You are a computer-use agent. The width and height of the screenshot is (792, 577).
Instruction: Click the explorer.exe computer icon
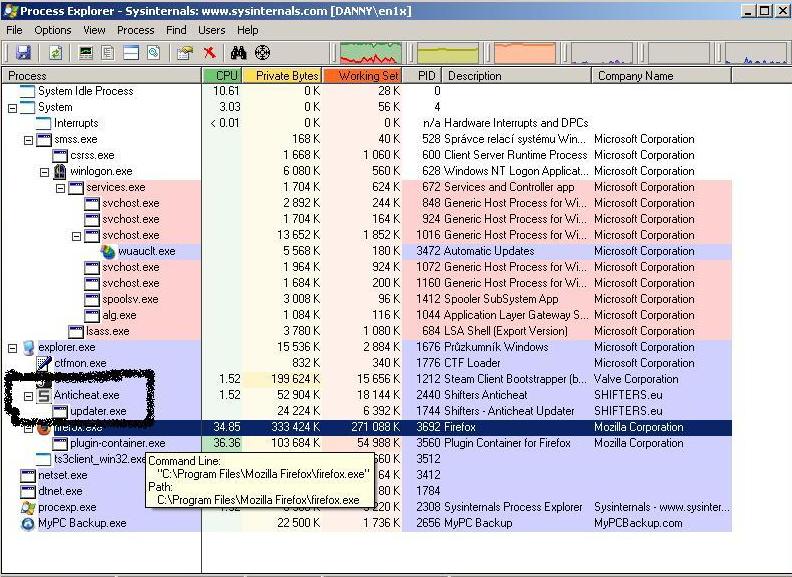pos(28,347)
